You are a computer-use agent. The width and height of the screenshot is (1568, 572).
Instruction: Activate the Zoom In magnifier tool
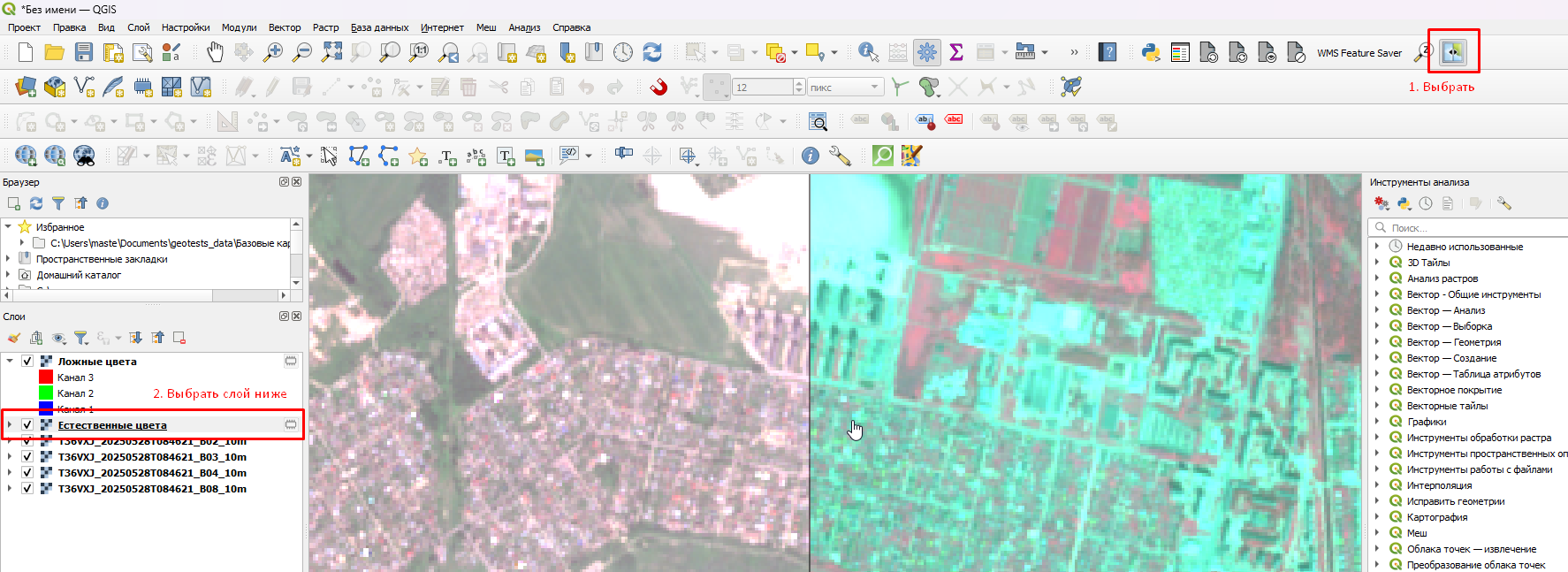coord(273,52)
